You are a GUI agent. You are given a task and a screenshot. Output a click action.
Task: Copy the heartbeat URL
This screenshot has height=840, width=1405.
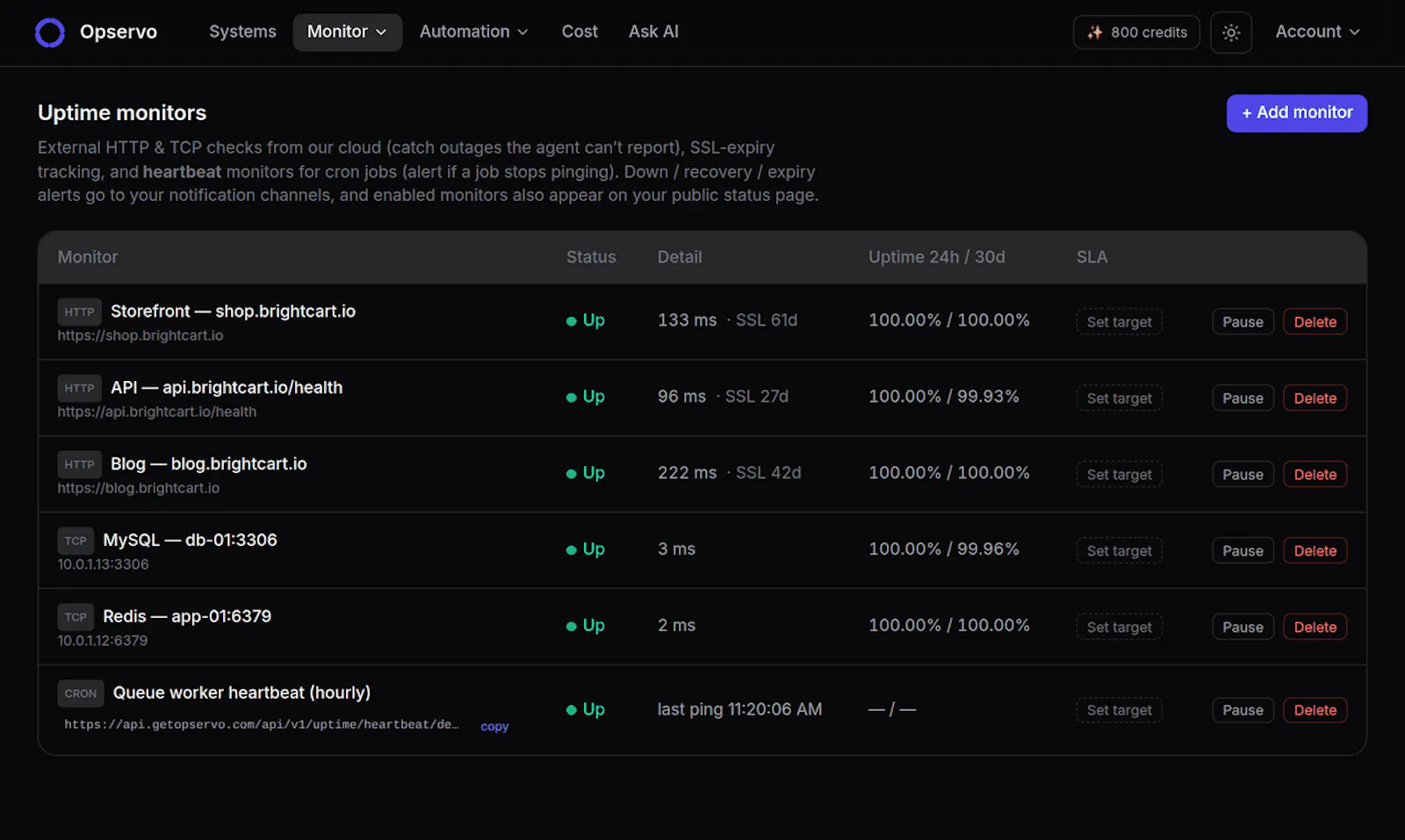click(494, 727)
